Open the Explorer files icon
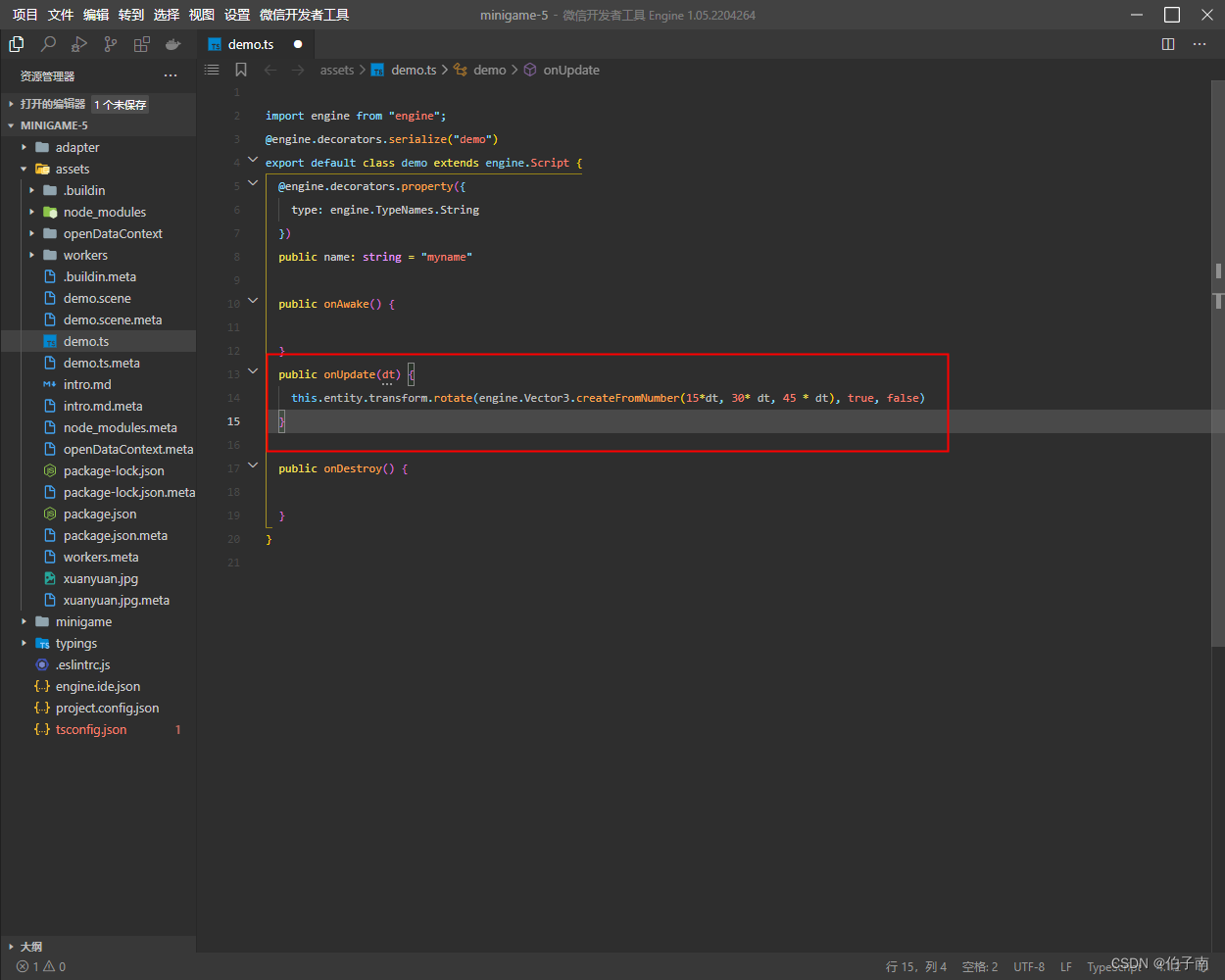 coord(17,44)
